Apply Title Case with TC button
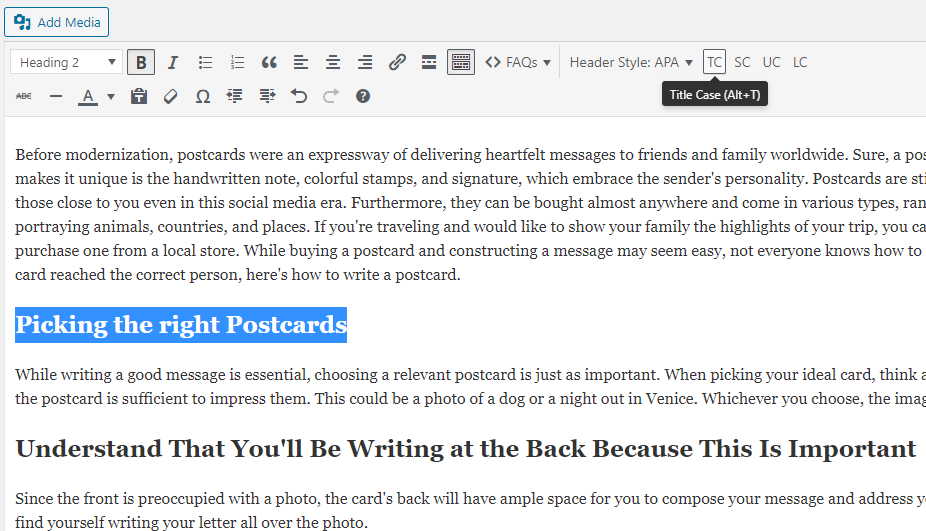This screenshot has width=926, height=531. point(714,62)
